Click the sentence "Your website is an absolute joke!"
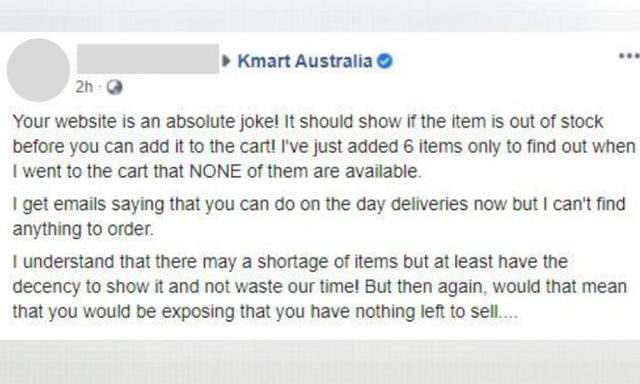The image size is (640, 384). (x=146, y=122)
